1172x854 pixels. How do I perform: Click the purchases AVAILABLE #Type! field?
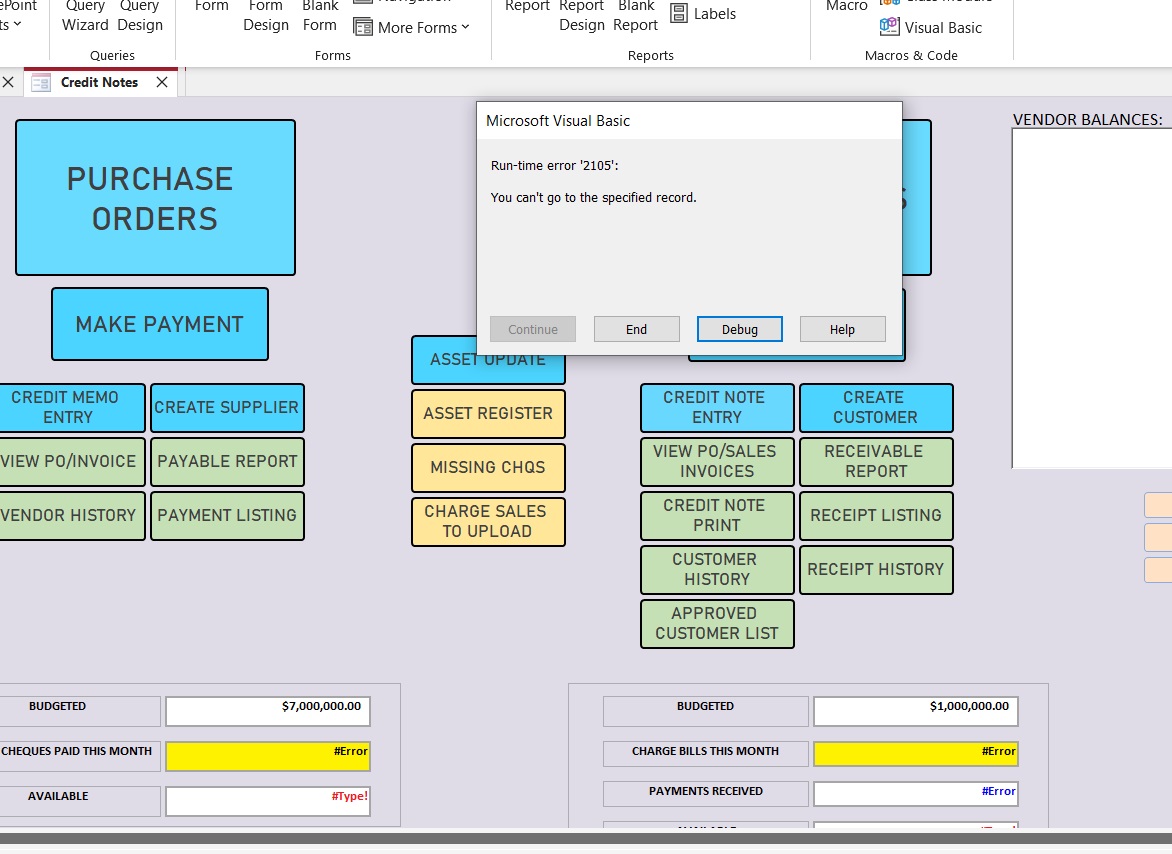(268, 801)
